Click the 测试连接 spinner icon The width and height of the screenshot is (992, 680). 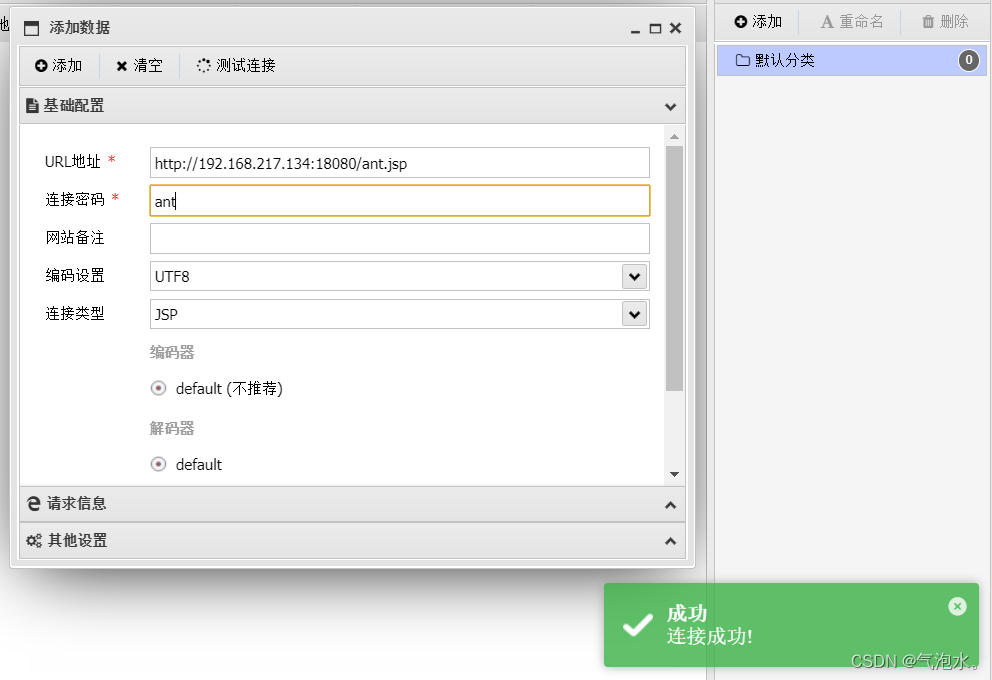tap(203, 66)
